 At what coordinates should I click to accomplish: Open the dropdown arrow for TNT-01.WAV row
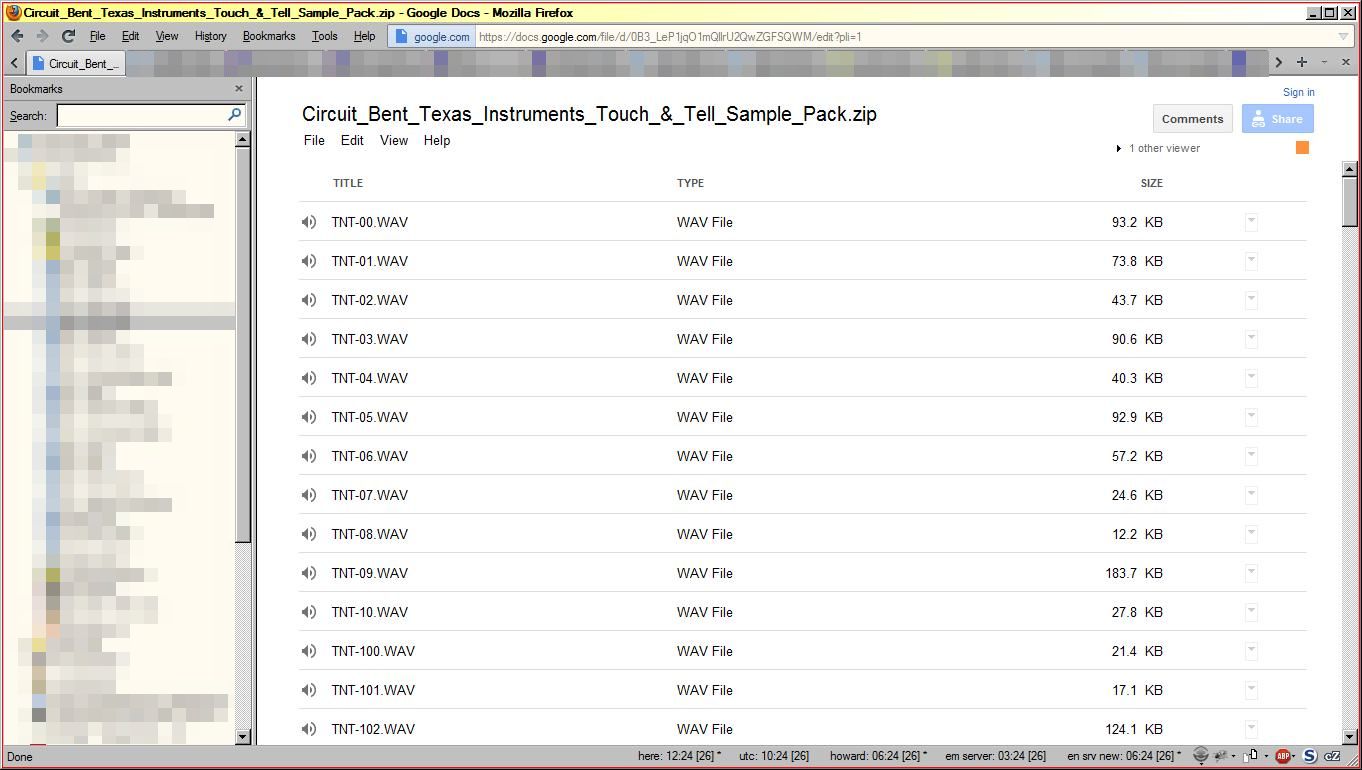click(x=1251, y=261)
